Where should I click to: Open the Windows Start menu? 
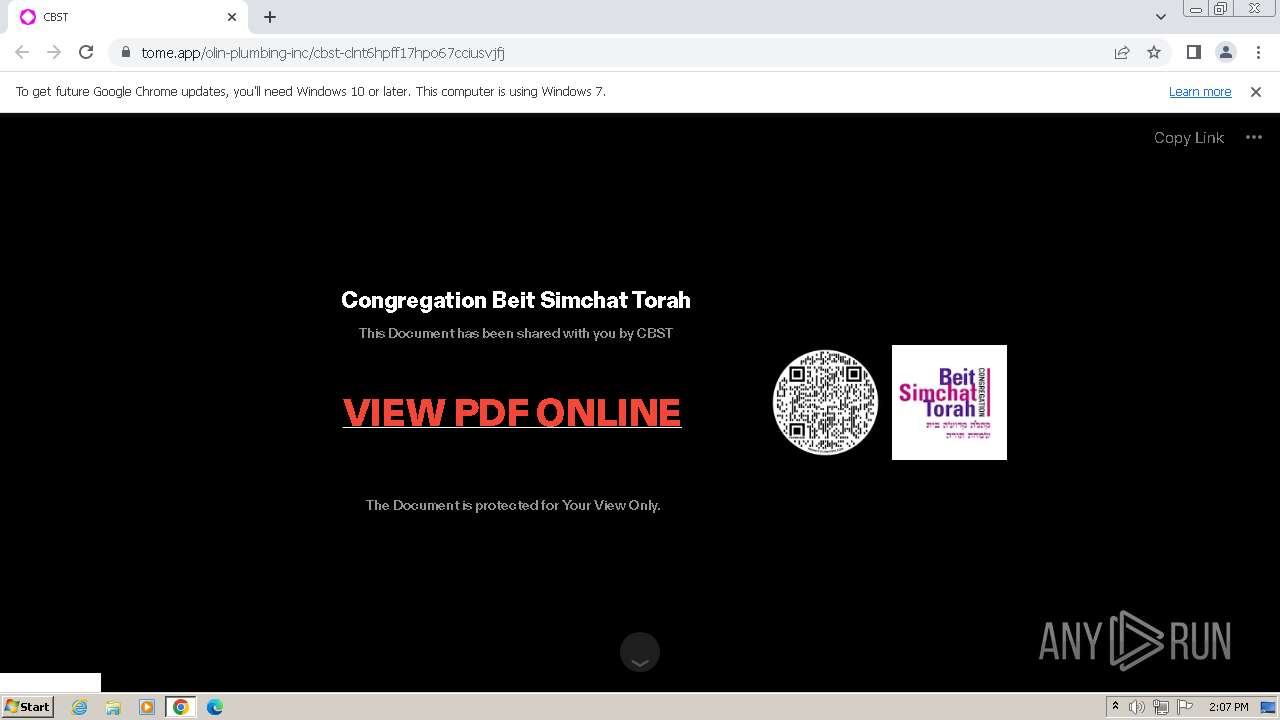28,707
